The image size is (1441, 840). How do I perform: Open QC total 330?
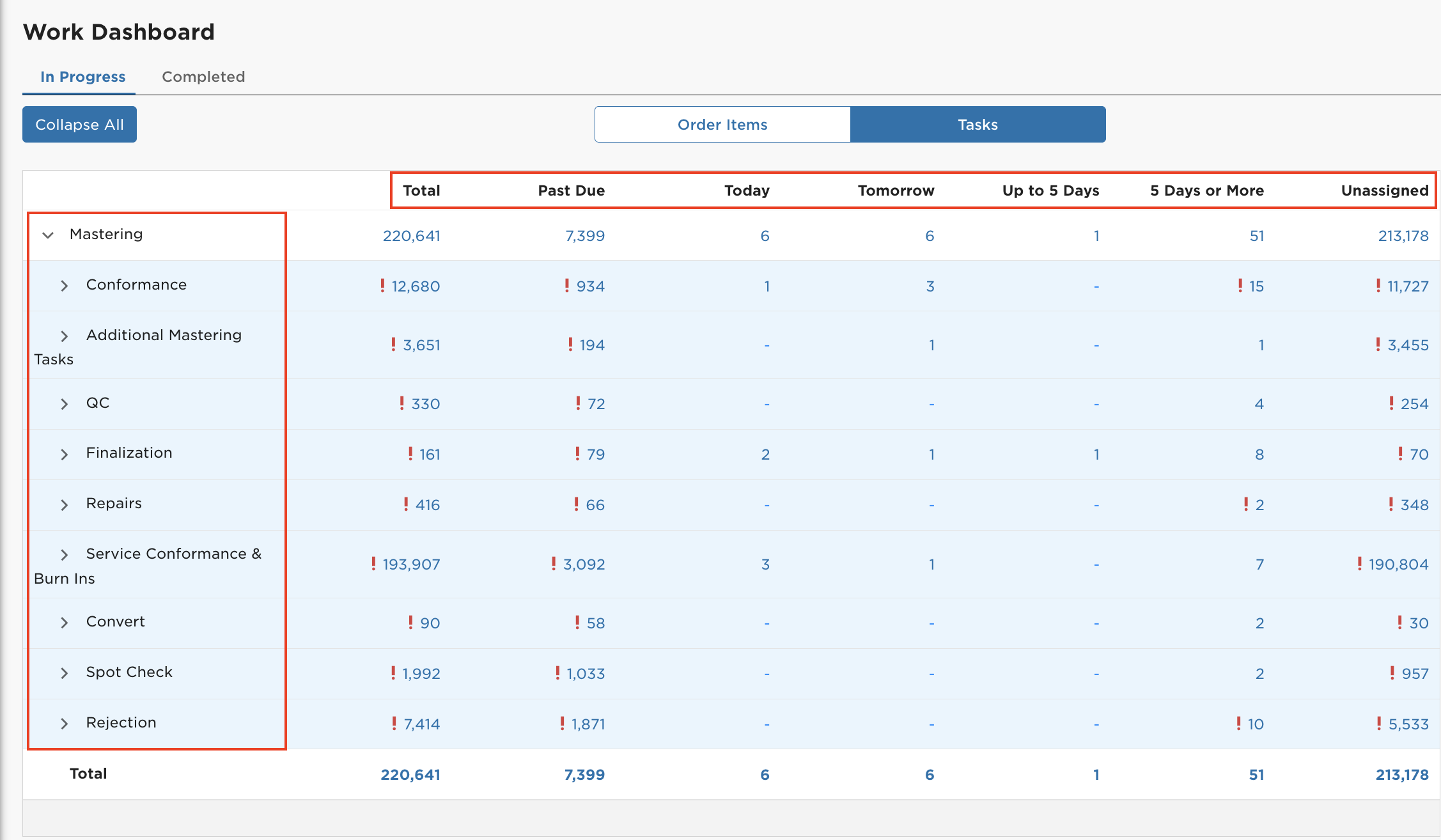(x=426, y=404)
